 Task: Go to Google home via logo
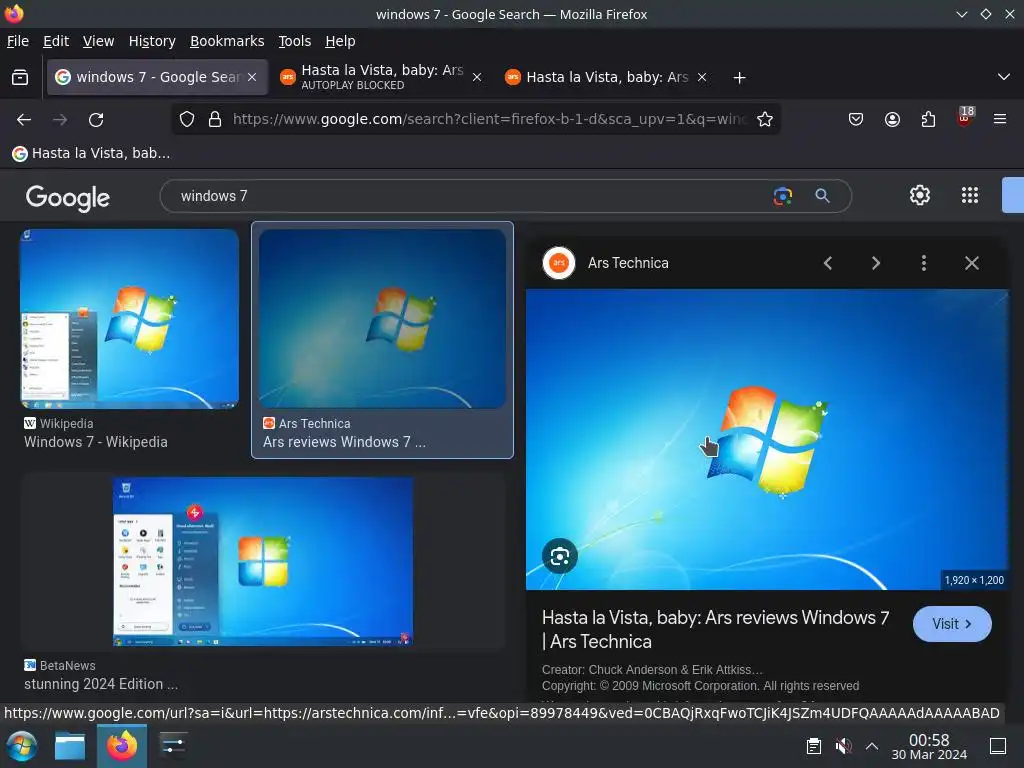pyautogui.click(x=67, y=197)
